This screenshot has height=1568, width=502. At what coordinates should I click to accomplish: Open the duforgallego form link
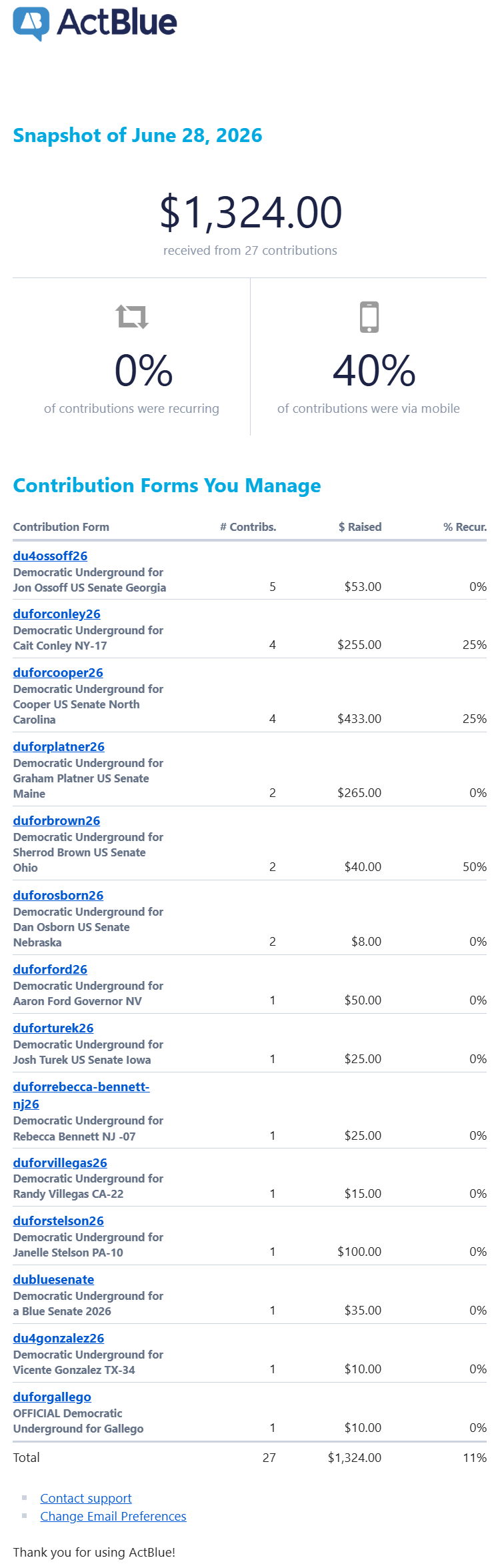click(52, 1397)
